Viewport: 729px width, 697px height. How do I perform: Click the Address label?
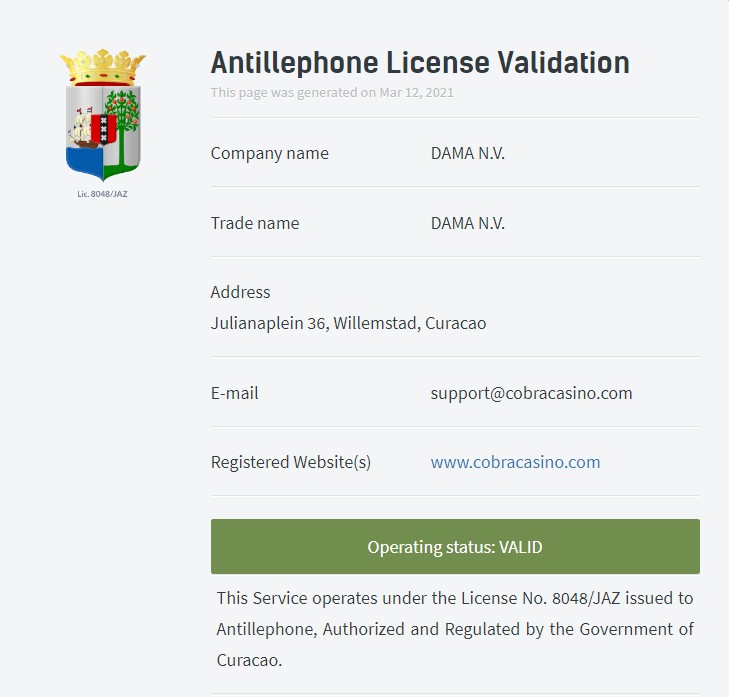pyautogui.click(x=240, y=292)
